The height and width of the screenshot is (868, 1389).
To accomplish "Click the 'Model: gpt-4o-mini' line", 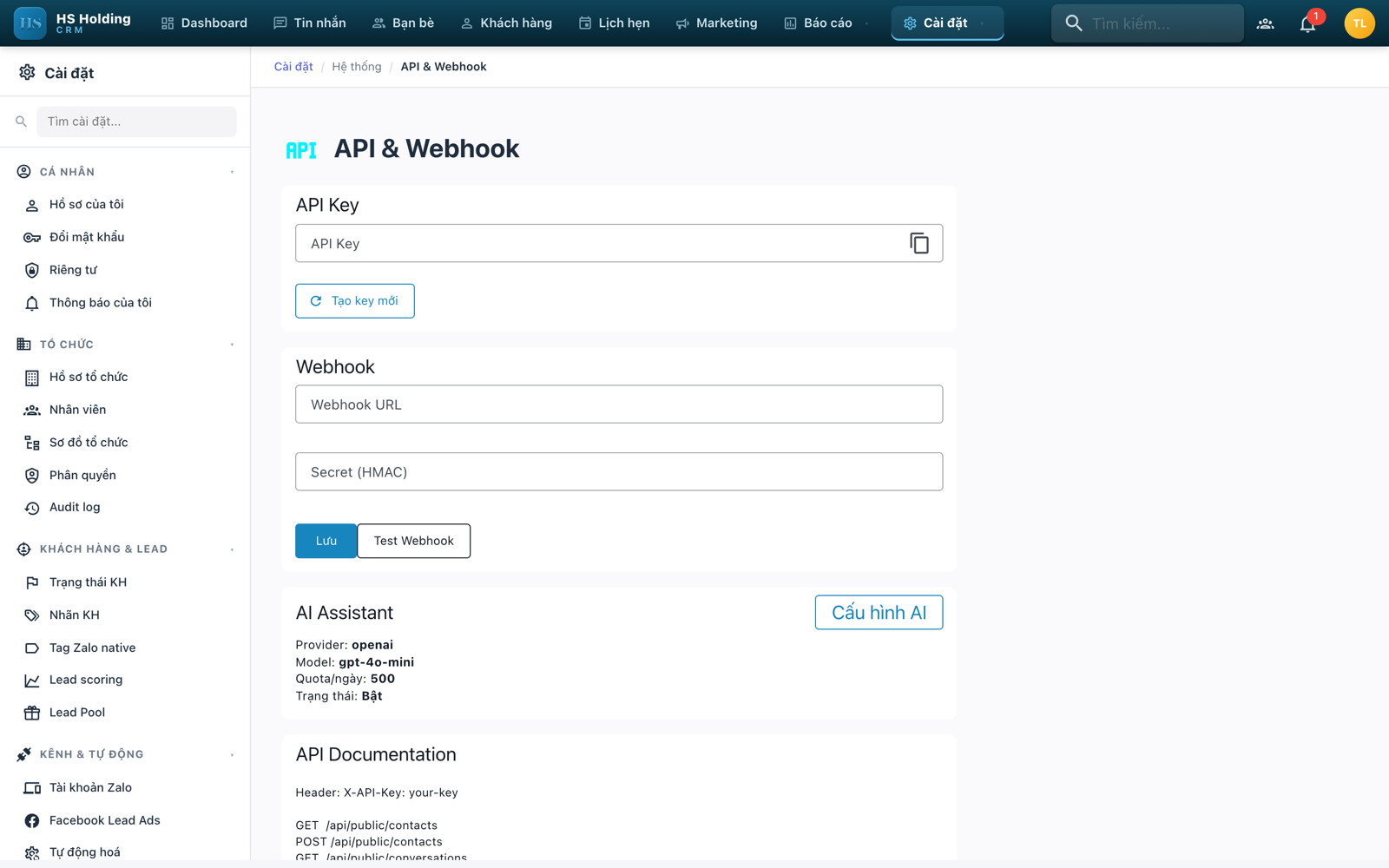I will click(x=354, y=662).
